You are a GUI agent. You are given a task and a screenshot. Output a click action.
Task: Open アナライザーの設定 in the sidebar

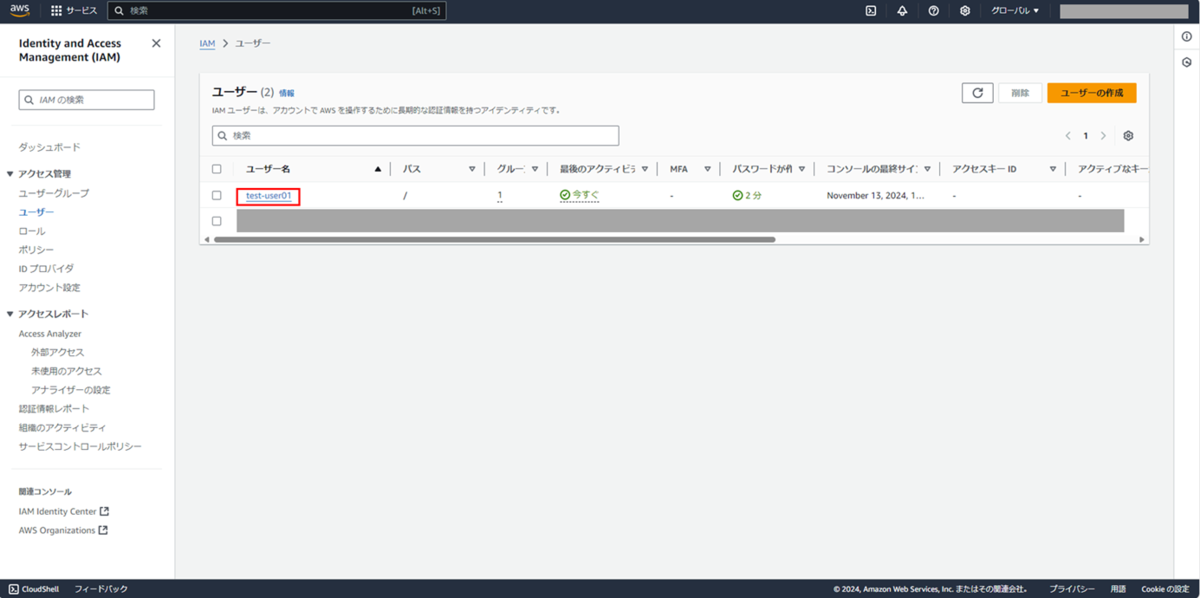click(71, 390)
